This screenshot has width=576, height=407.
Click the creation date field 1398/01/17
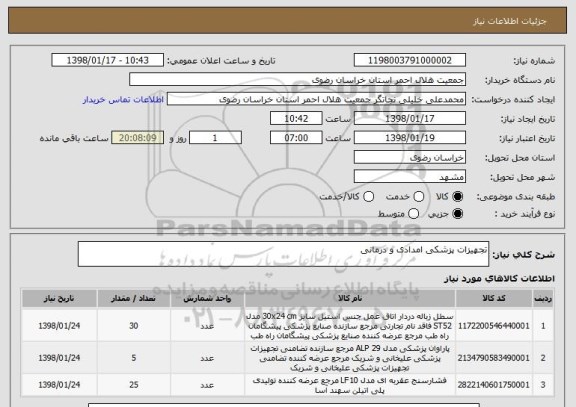click(x=410, y=118)
